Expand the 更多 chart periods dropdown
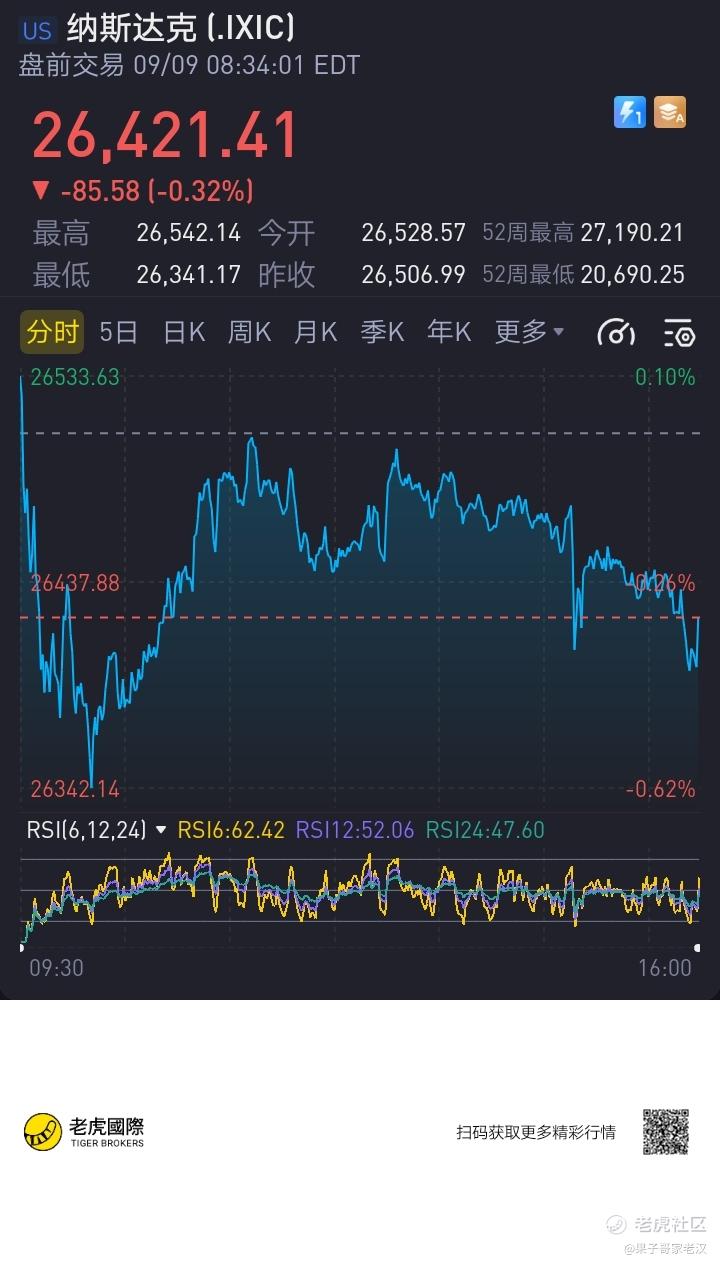720x1265 pixels. tap(529, 332)
